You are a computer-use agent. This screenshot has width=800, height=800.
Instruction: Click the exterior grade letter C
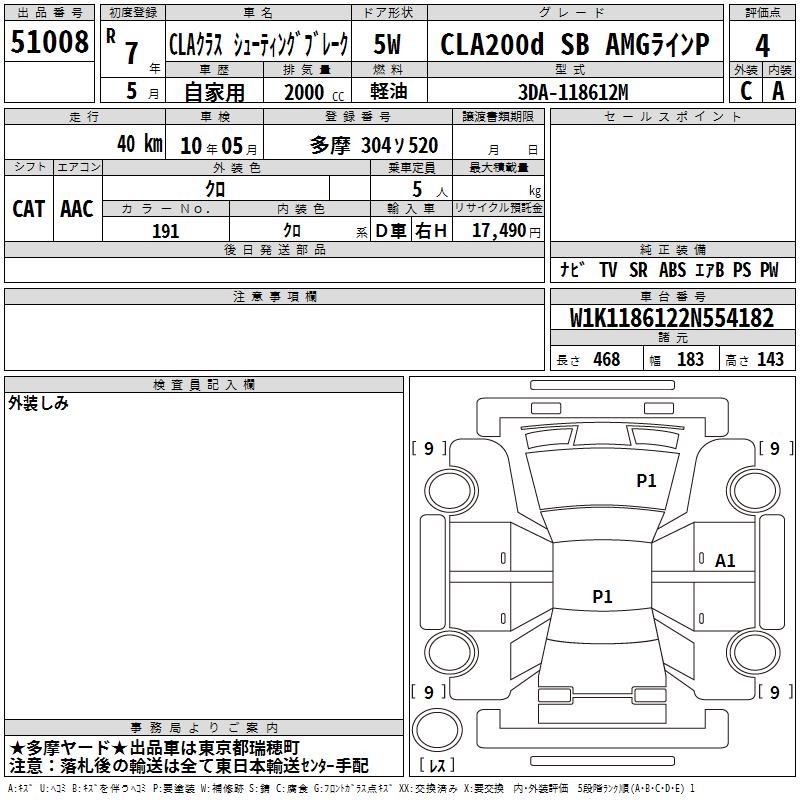click(745, 91)
